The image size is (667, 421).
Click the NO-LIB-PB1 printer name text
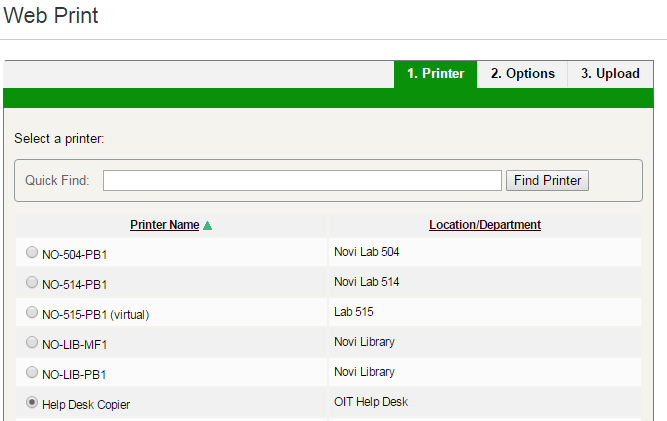coord(74,375)
